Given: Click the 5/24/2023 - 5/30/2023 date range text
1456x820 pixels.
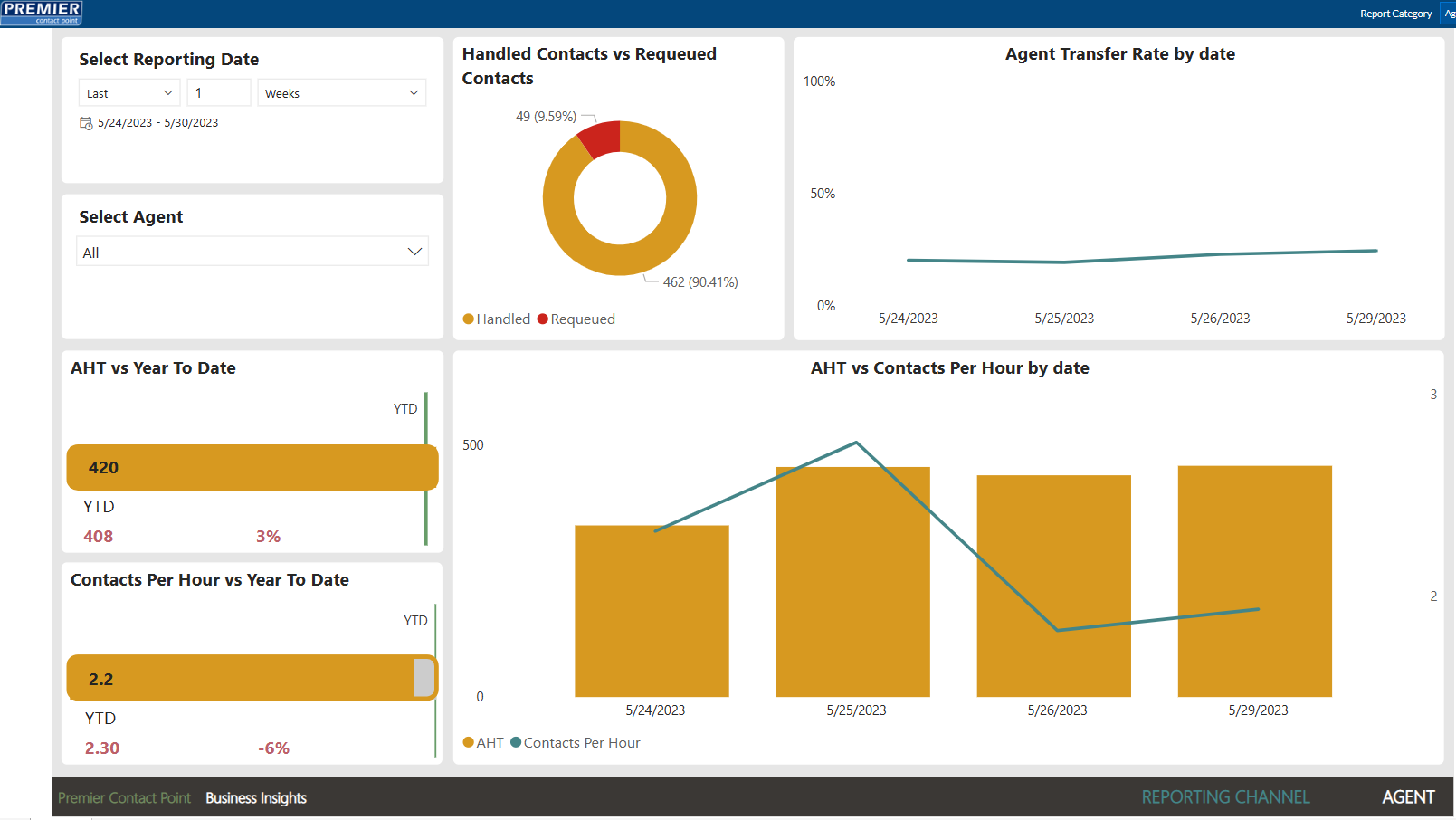Looking at the screenshot, I should pyautogui.click(x=157, y=123).
